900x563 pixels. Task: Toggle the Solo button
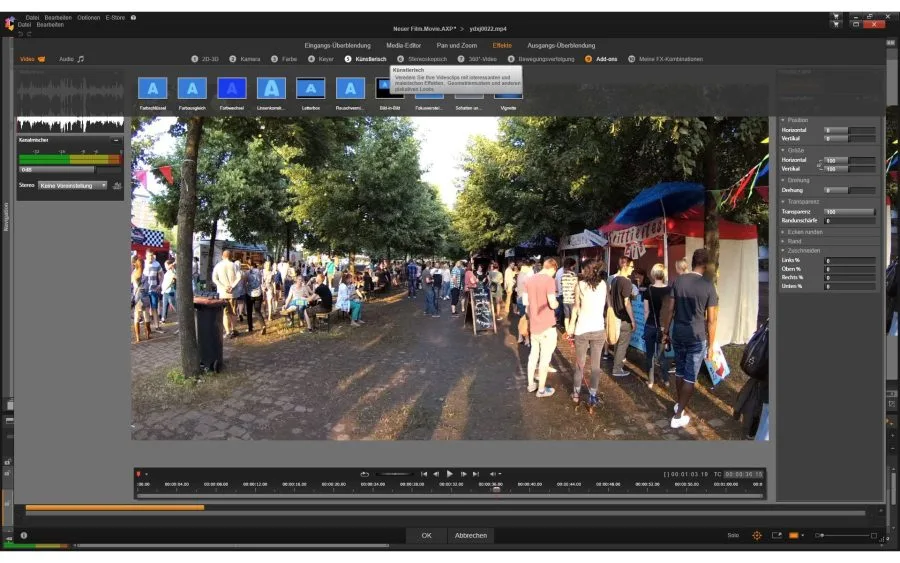(x=733, y=535)
